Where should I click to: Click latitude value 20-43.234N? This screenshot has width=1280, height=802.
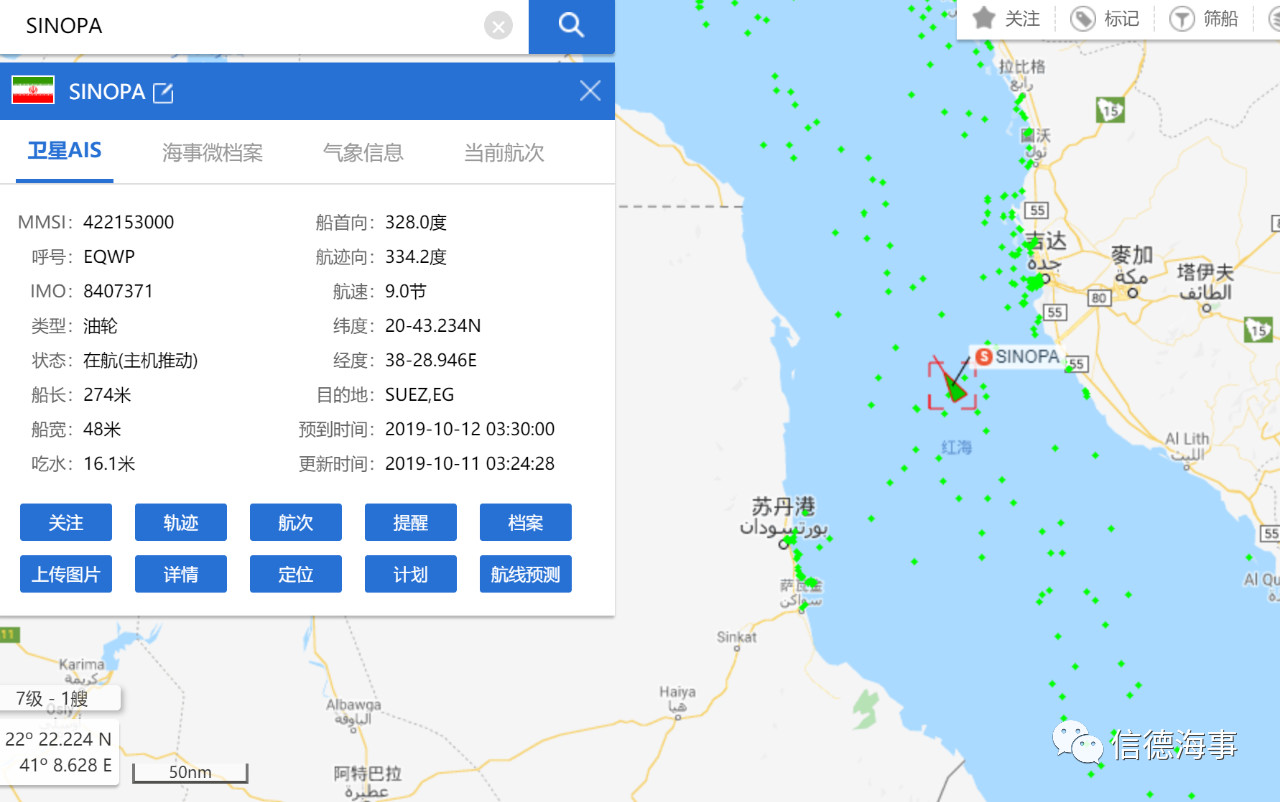pos(433,326)
